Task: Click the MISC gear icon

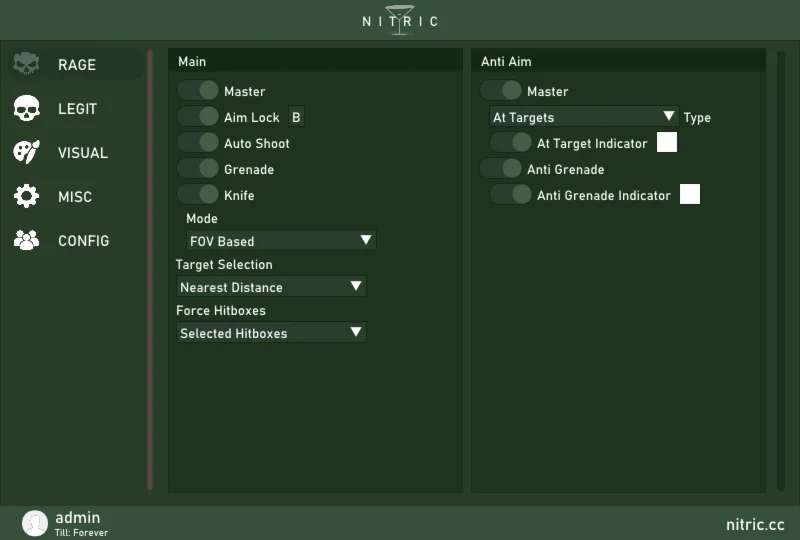Action: 26,197
